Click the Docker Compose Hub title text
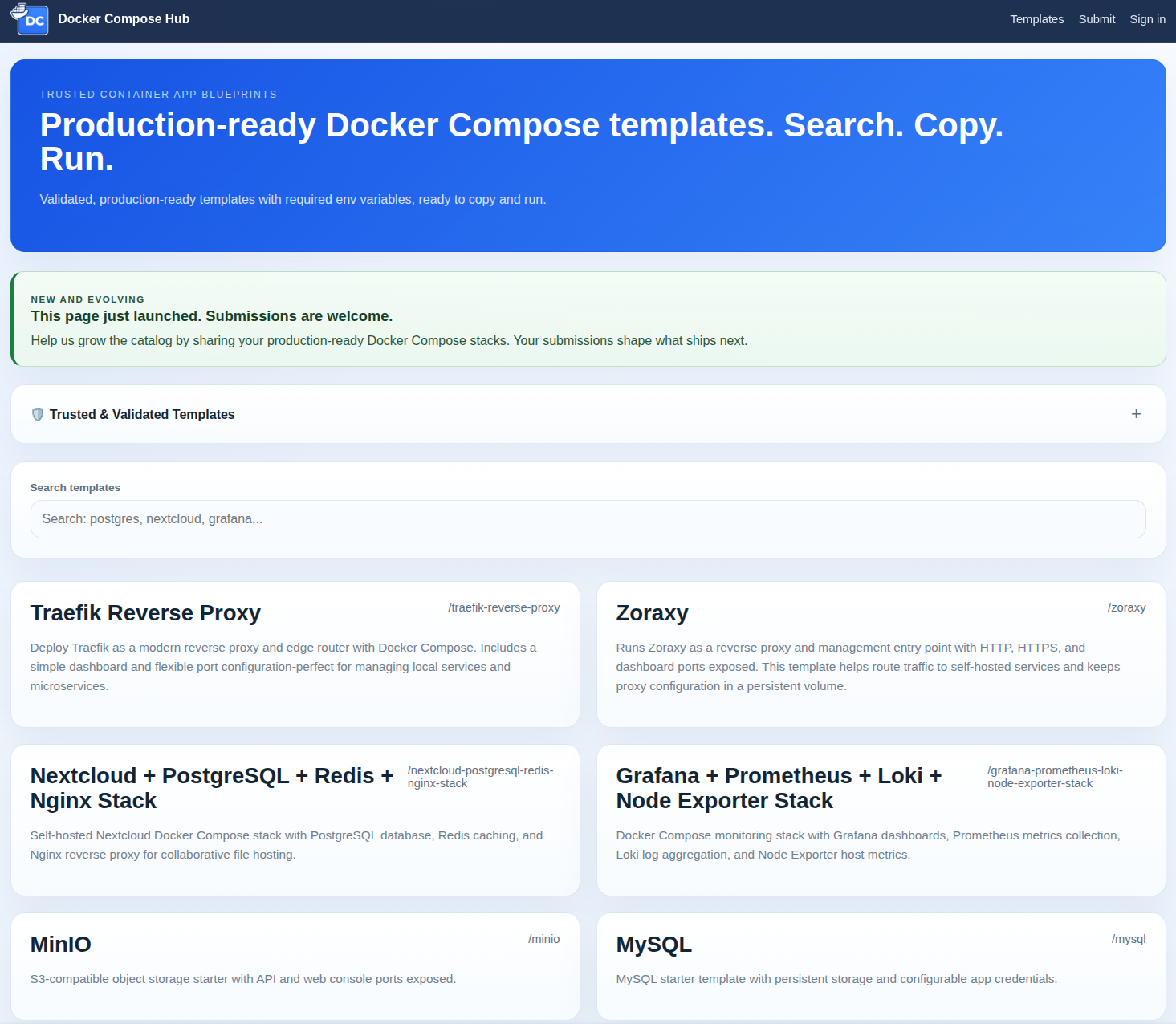The width and height of the screenshot is (1176, 1024). tap(123, 18)
